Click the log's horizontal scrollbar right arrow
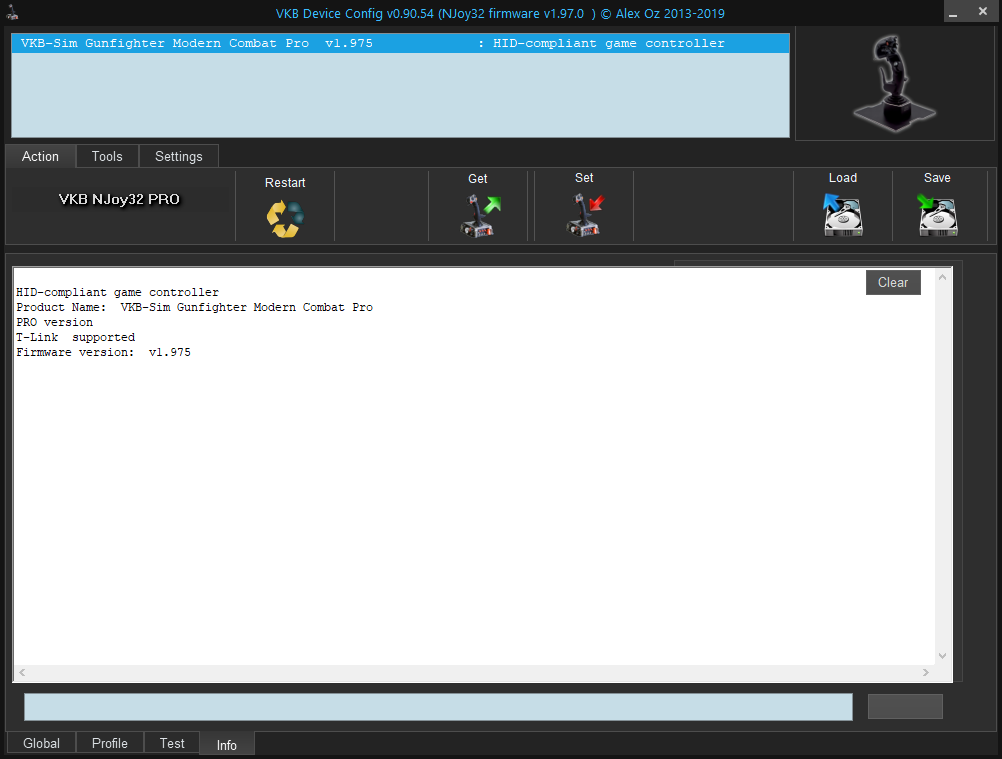 (x=928, y=672)
